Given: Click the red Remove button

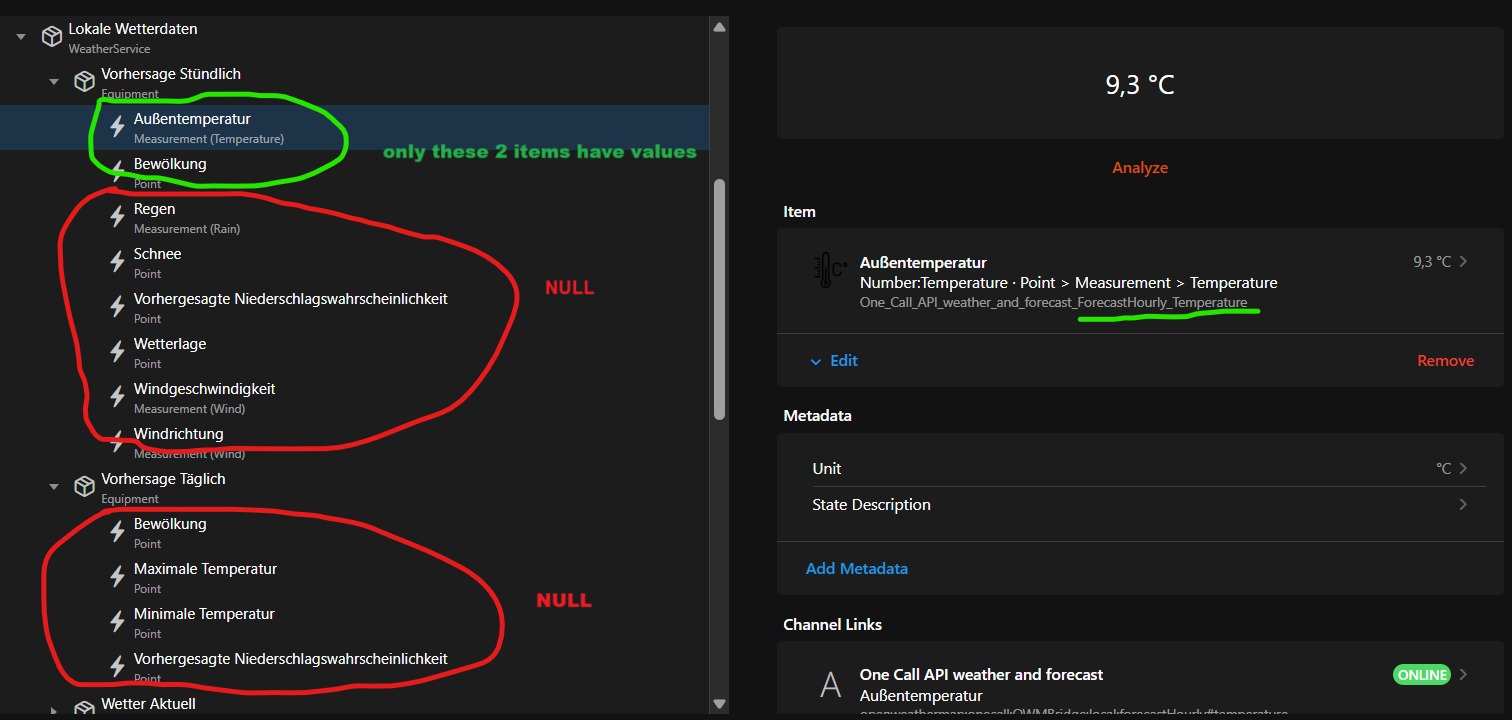Looking at the screenshot, I should [x=1445, y=361].
